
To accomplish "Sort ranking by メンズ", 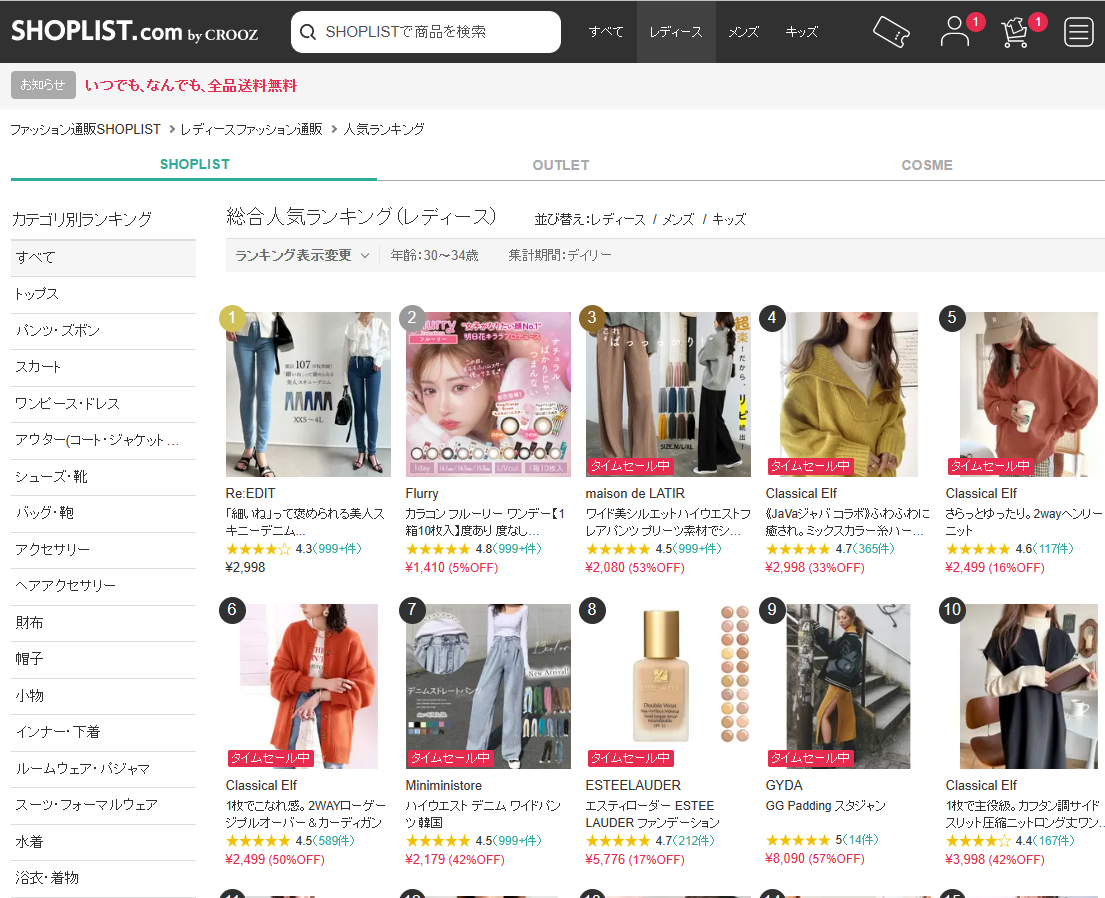I will [x=678, y=219].
